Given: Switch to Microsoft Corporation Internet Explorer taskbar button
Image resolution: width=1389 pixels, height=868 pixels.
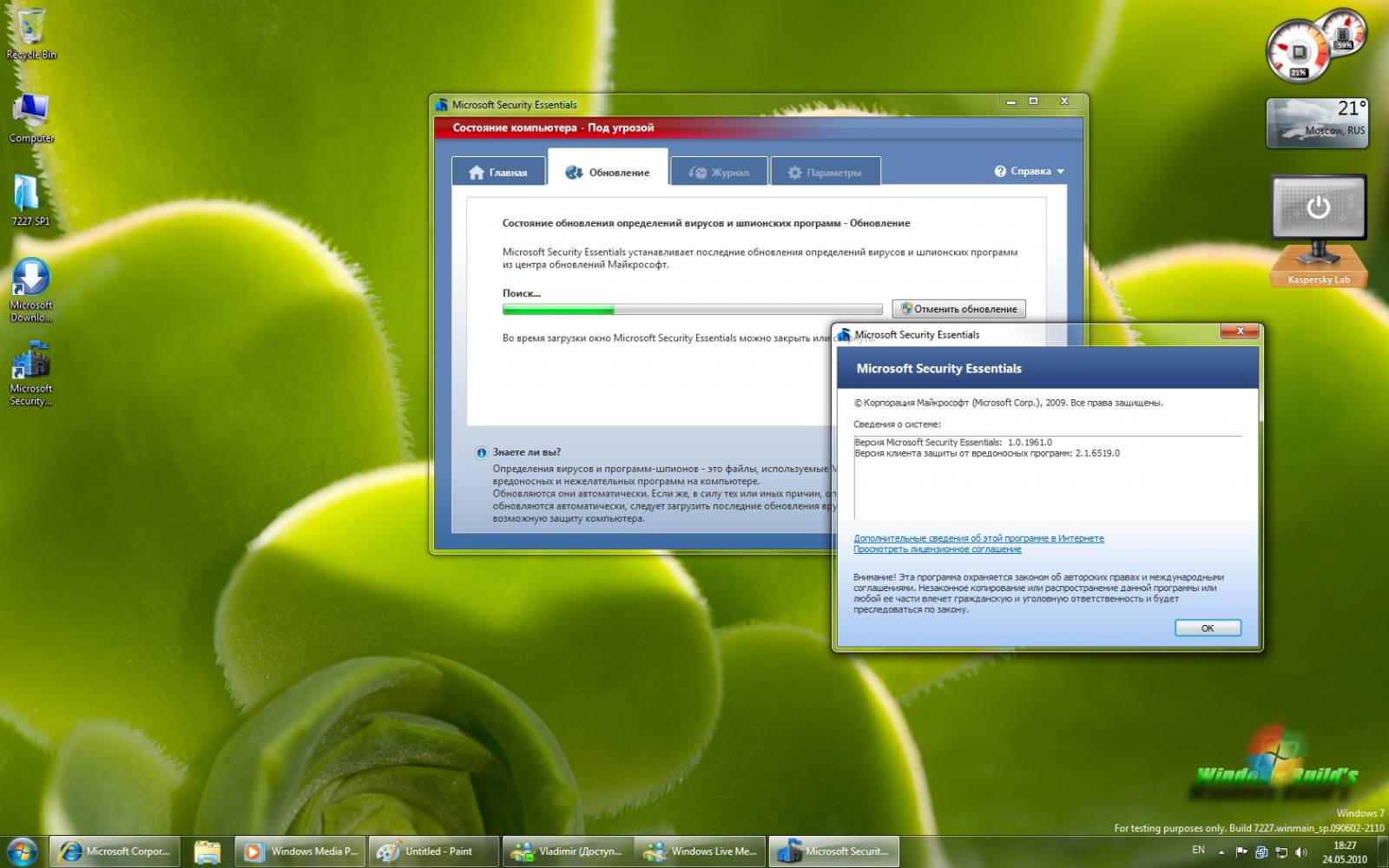Looking at the screenshot, I should coord(115,852).
